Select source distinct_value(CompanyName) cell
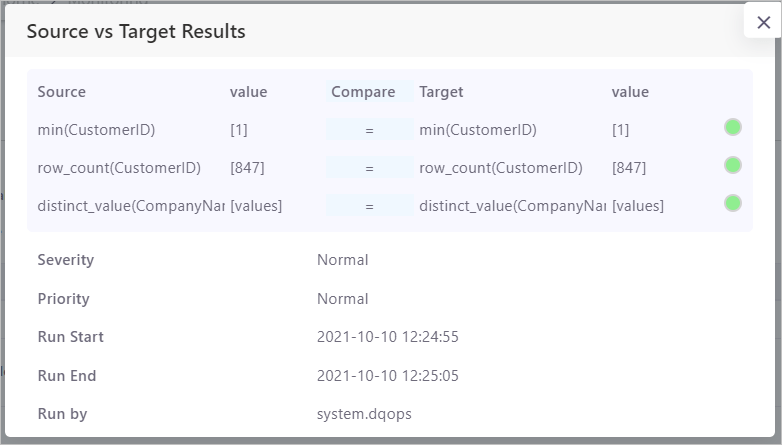The width and height of the screenshot is (782, 445). [130, 206]
